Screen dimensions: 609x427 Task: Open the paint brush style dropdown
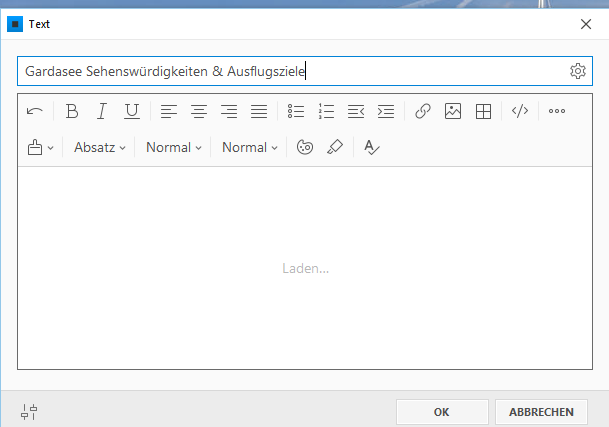click(x=40, y=148)
